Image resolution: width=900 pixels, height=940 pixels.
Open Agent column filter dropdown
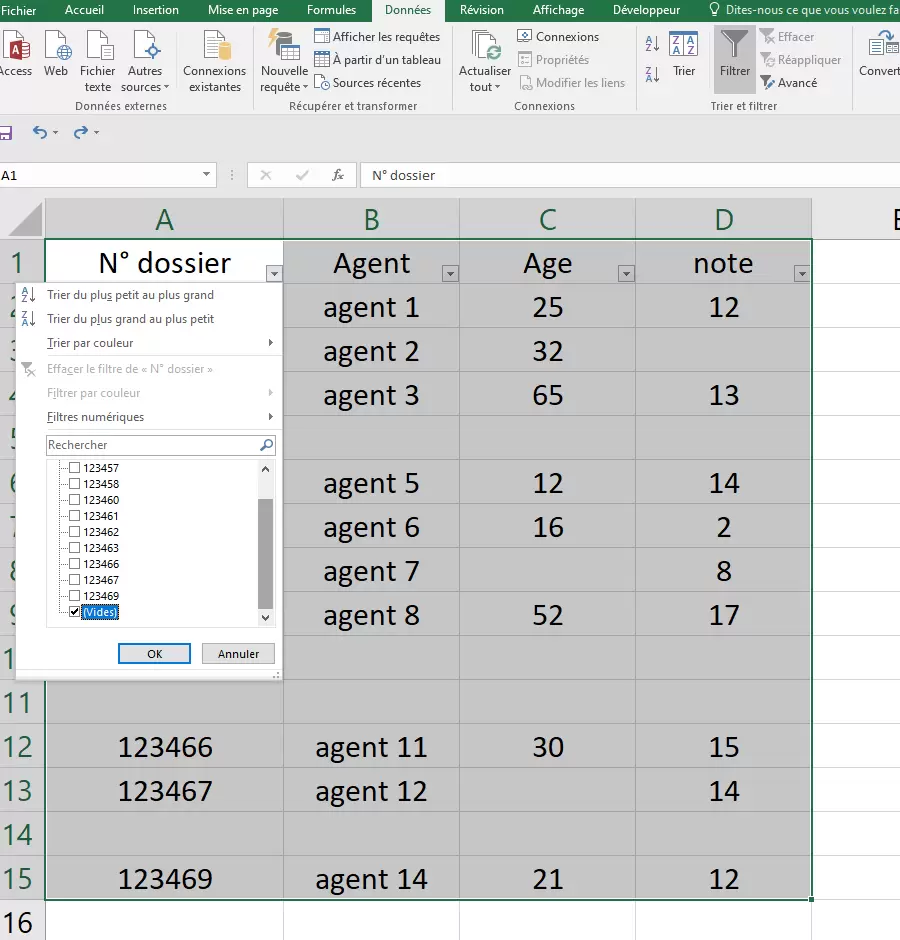(x=450, y=273)
